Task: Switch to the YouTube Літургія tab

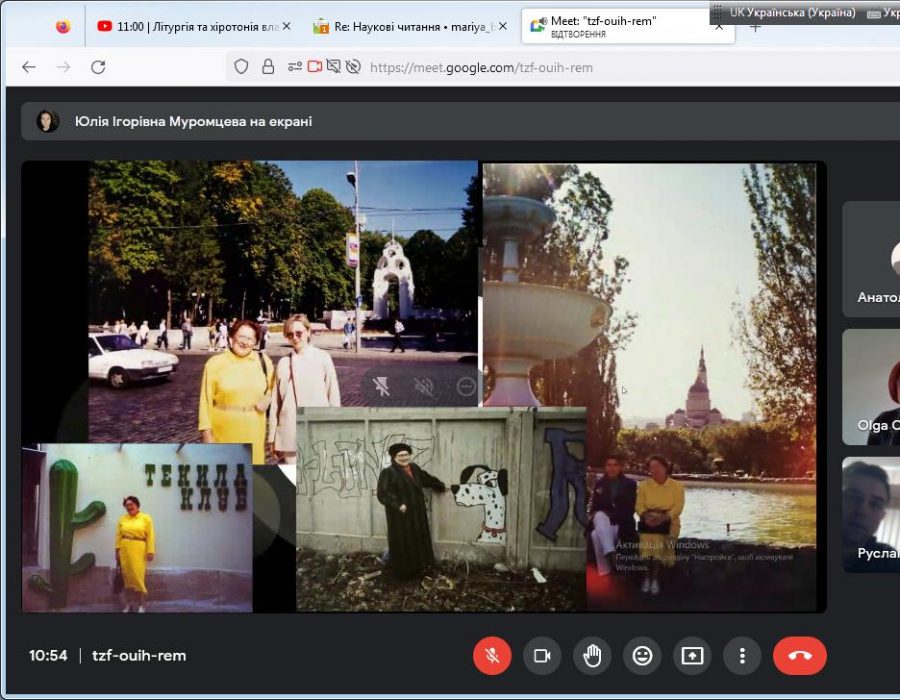Action: [x=190, y=27]
